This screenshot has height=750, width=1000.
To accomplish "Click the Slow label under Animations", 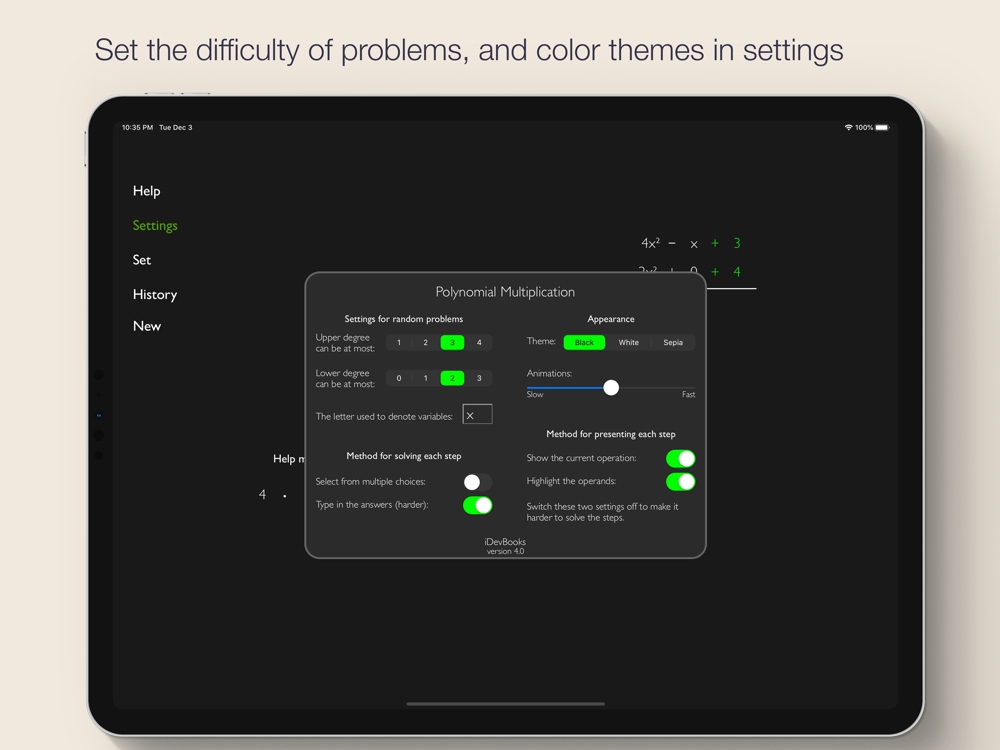I will [535, 395].
